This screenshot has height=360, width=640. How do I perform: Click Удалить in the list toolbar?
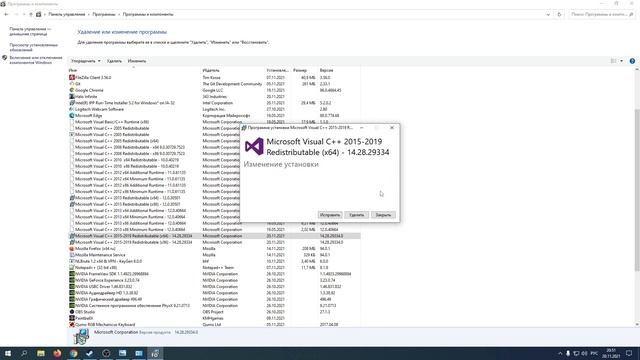pyautogui.click(x=114, y=61)
